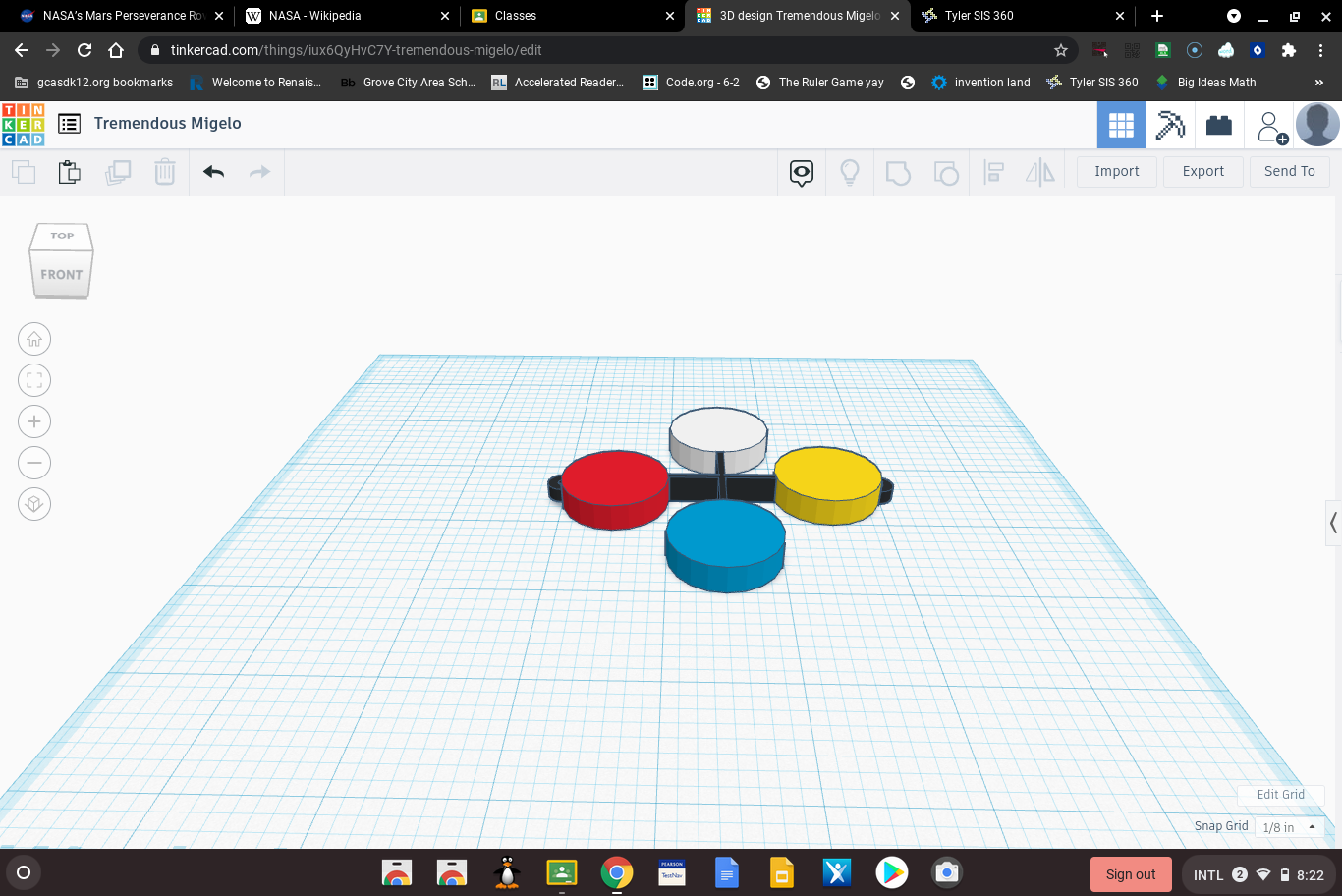1342x896 pixels.
Task: Zoom out with the minus button
Action: pyautogui.click(x=34, y=463)
